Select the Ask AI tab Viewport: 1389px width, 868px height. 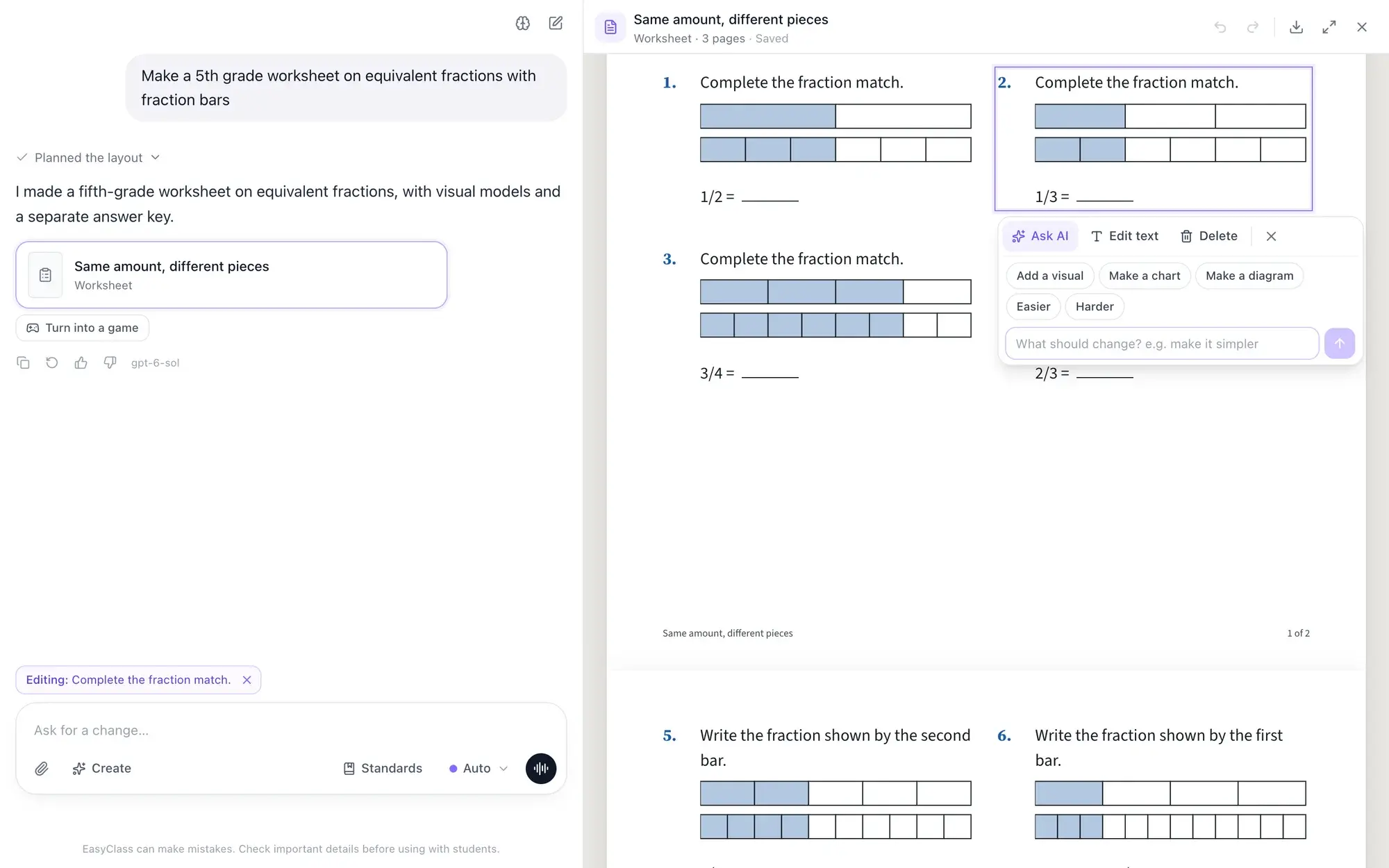pyautogui.click(x=1040, y=236)
